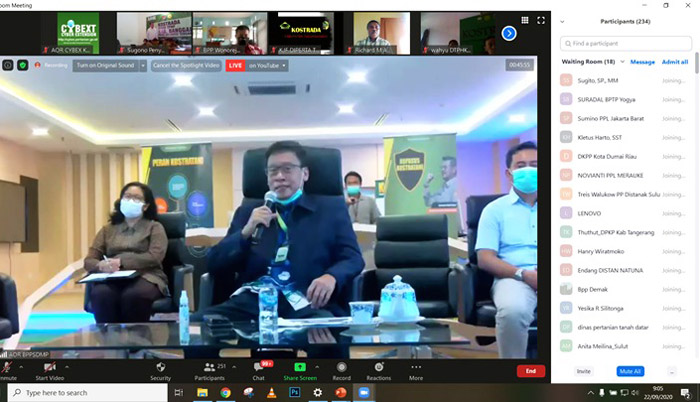Expand the LIVE on YouTube dropdown

(285, 65)
